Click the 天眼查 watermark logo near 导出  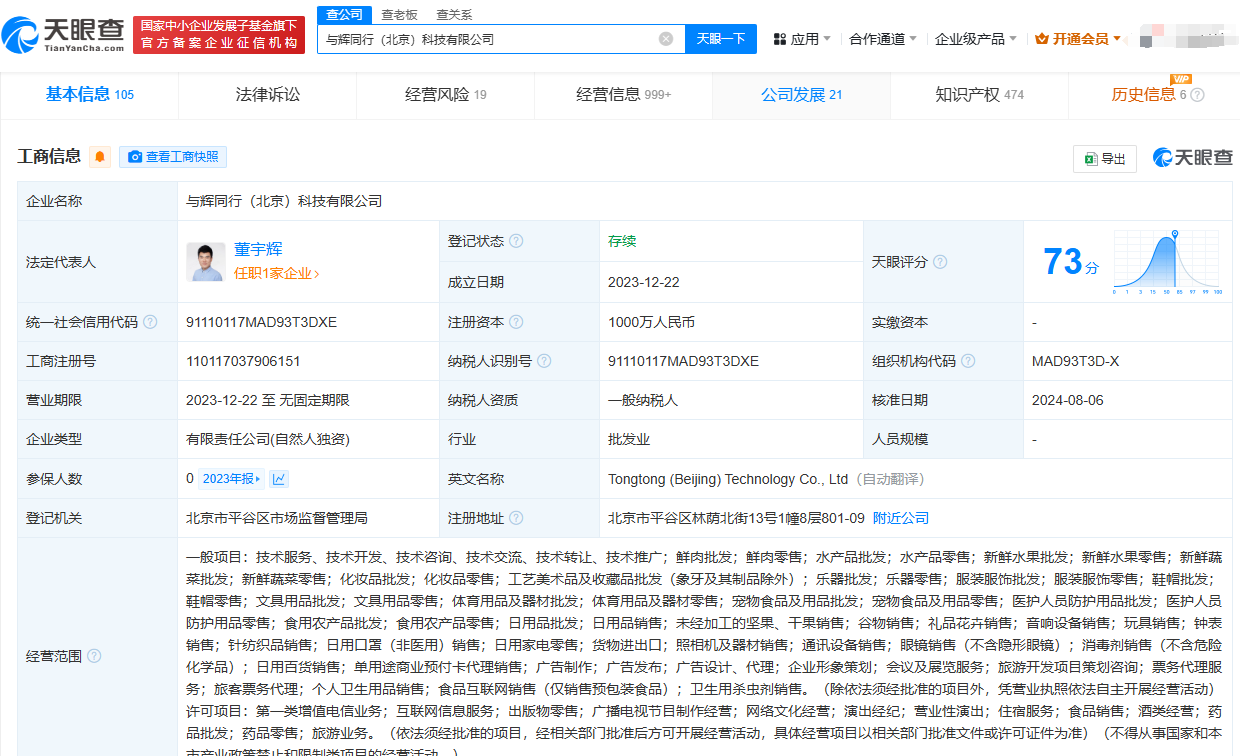(x=1193, y=158)
